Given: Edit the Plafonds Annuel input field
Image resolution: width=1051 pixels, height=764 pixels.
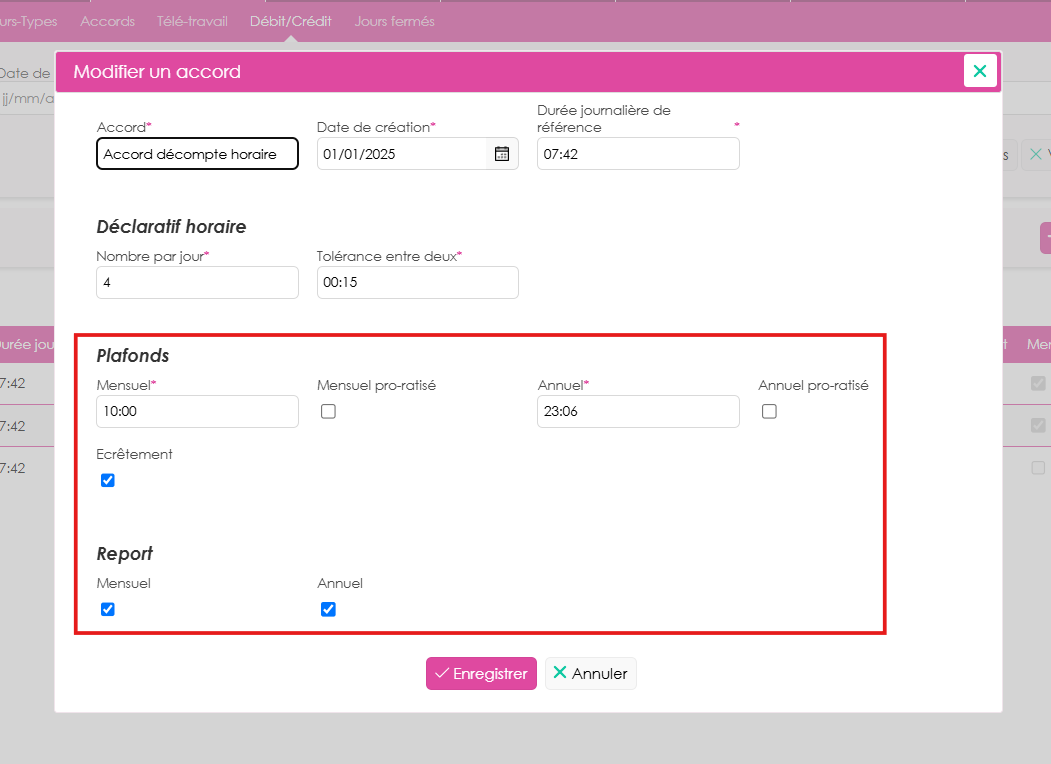Looking at the screenshot, I should pyautogui.click(x=638, y=411).
